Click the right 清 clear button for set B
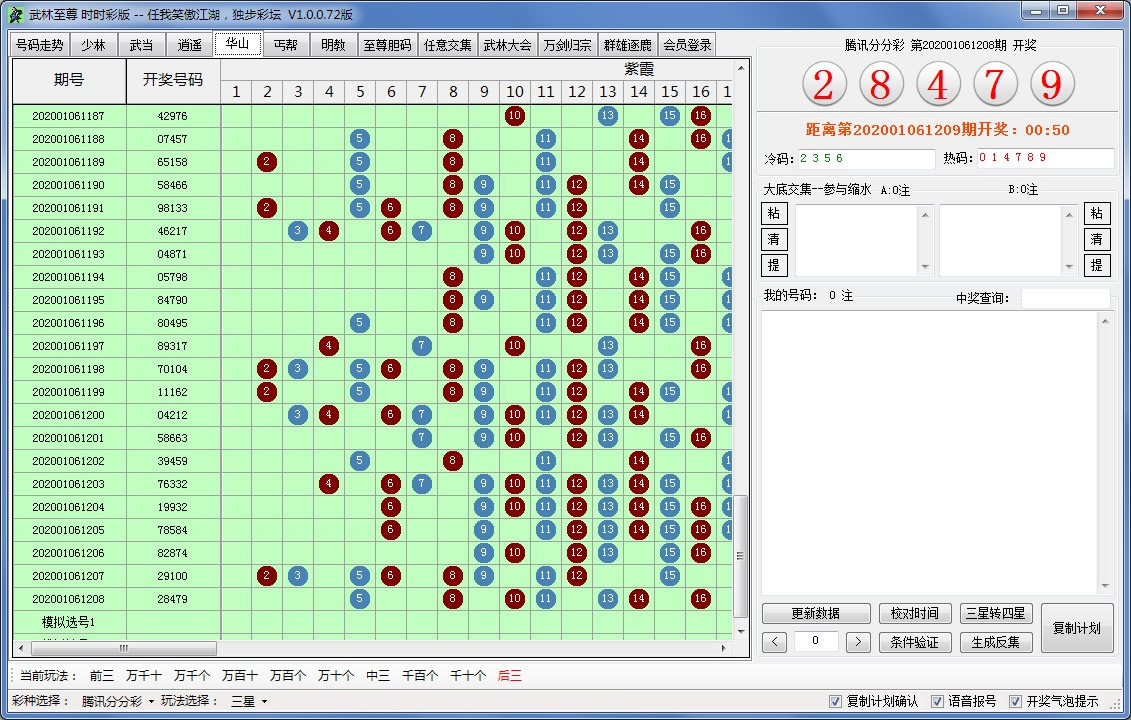Image resolution: width=1131 pixels, height=720 pixels. tap(1097, 240)
